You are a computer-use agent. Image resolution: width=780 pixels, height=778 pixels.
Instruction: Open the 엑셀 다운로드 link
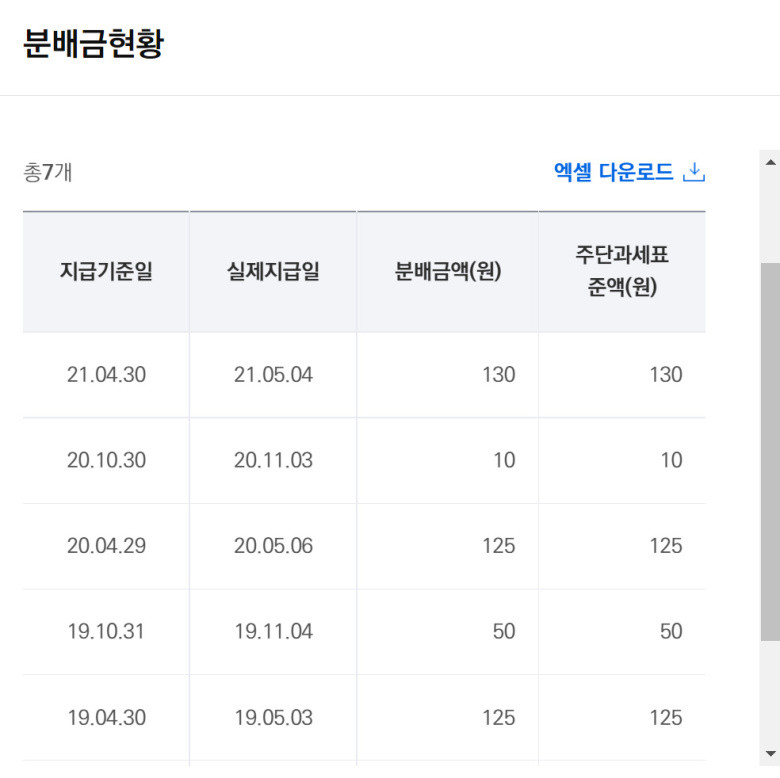click(629, 172)
